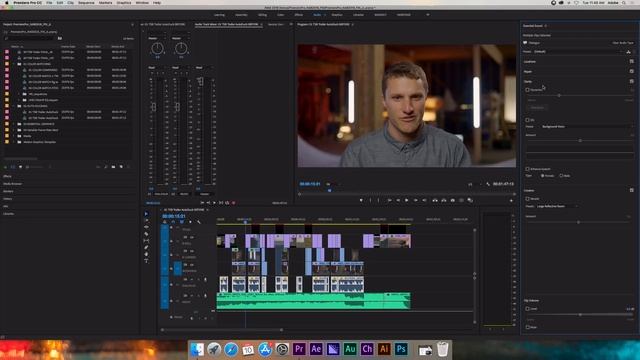The image size is (640, 360).
Task: Open the collapsed History panel
Action: click(x=7, y=199)
